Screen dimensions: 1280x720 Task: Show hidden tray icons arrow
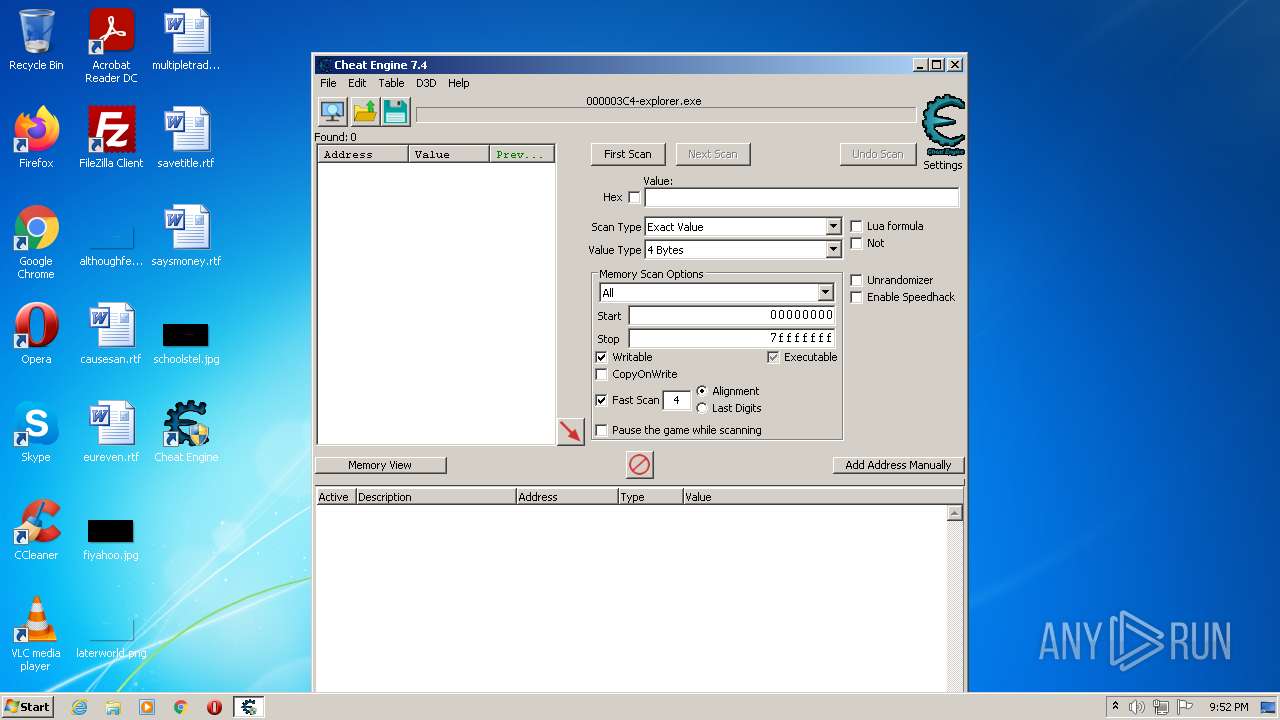coord(1114,707)
